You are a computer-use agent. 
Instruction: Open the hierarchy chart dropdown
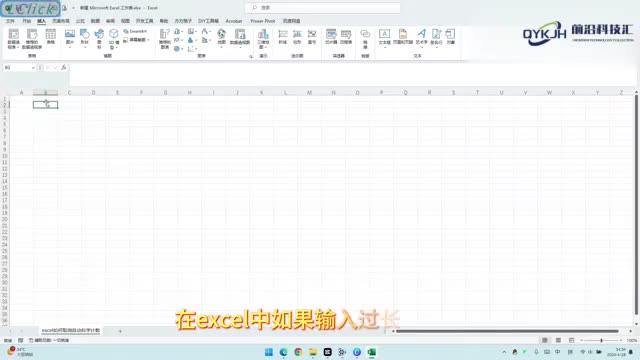point(191,31)
